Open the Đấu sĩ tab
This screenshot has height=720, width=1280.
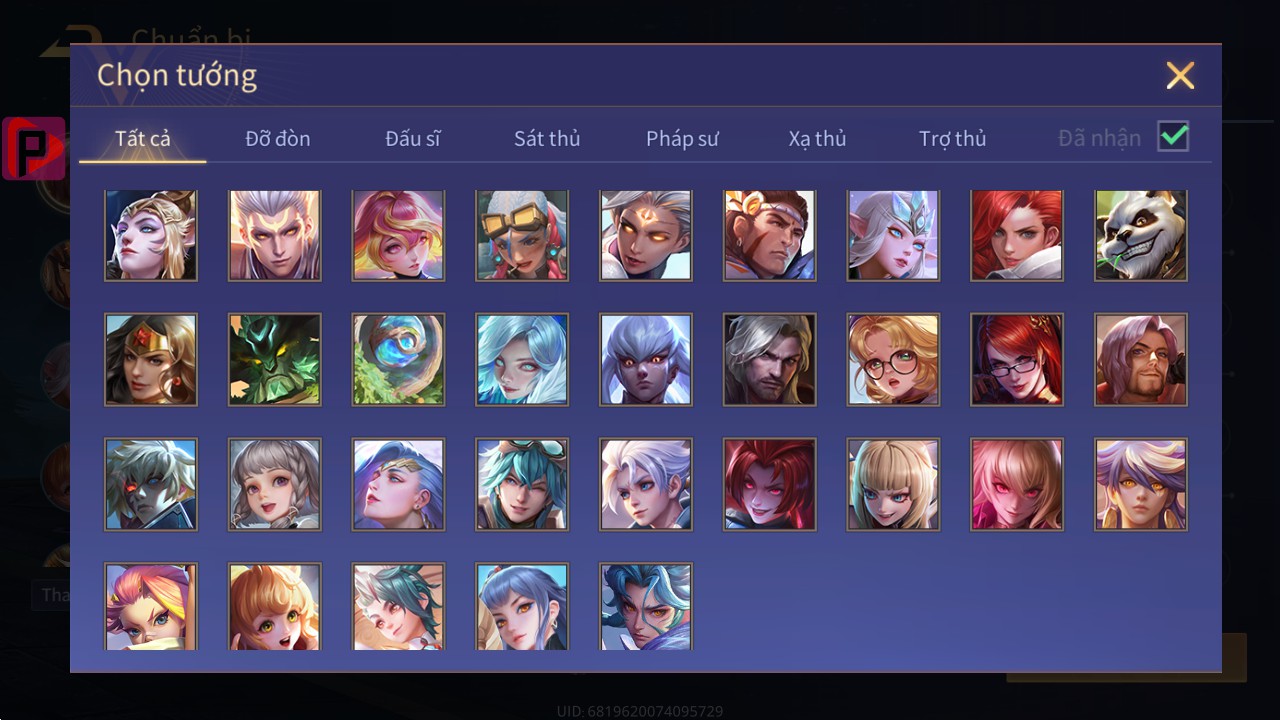(x=413, y=139)
